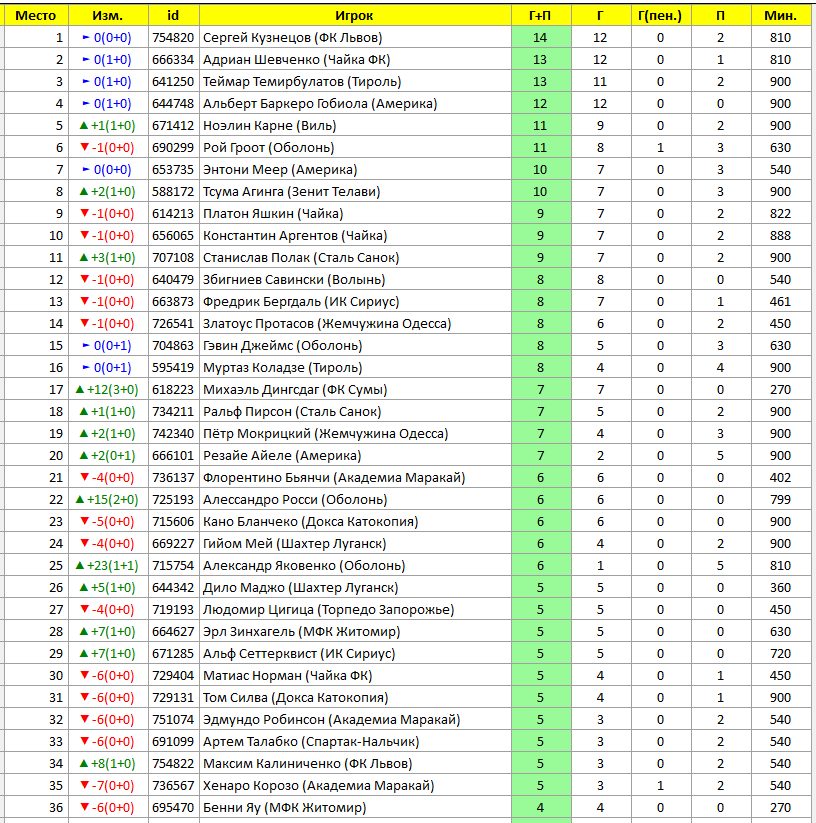
Task: Select the Мин. column header
Action: click(x=780, y=16)
